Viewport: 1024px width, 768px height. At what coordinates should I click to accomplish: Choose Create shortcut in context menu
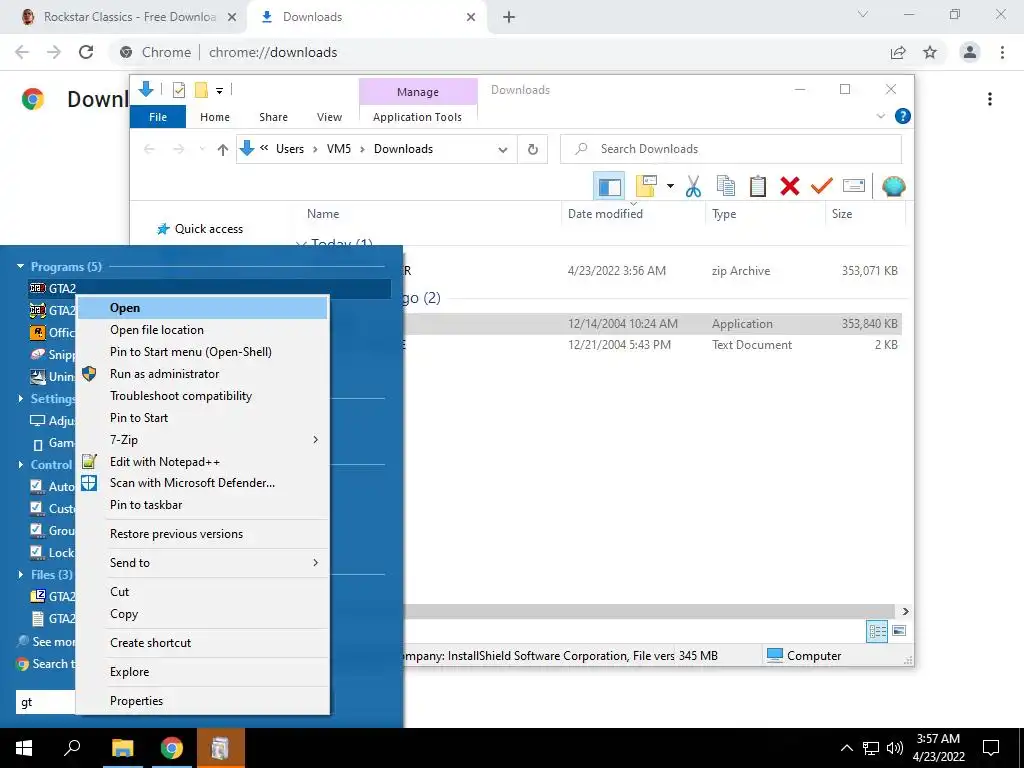(x=202, y=643)
